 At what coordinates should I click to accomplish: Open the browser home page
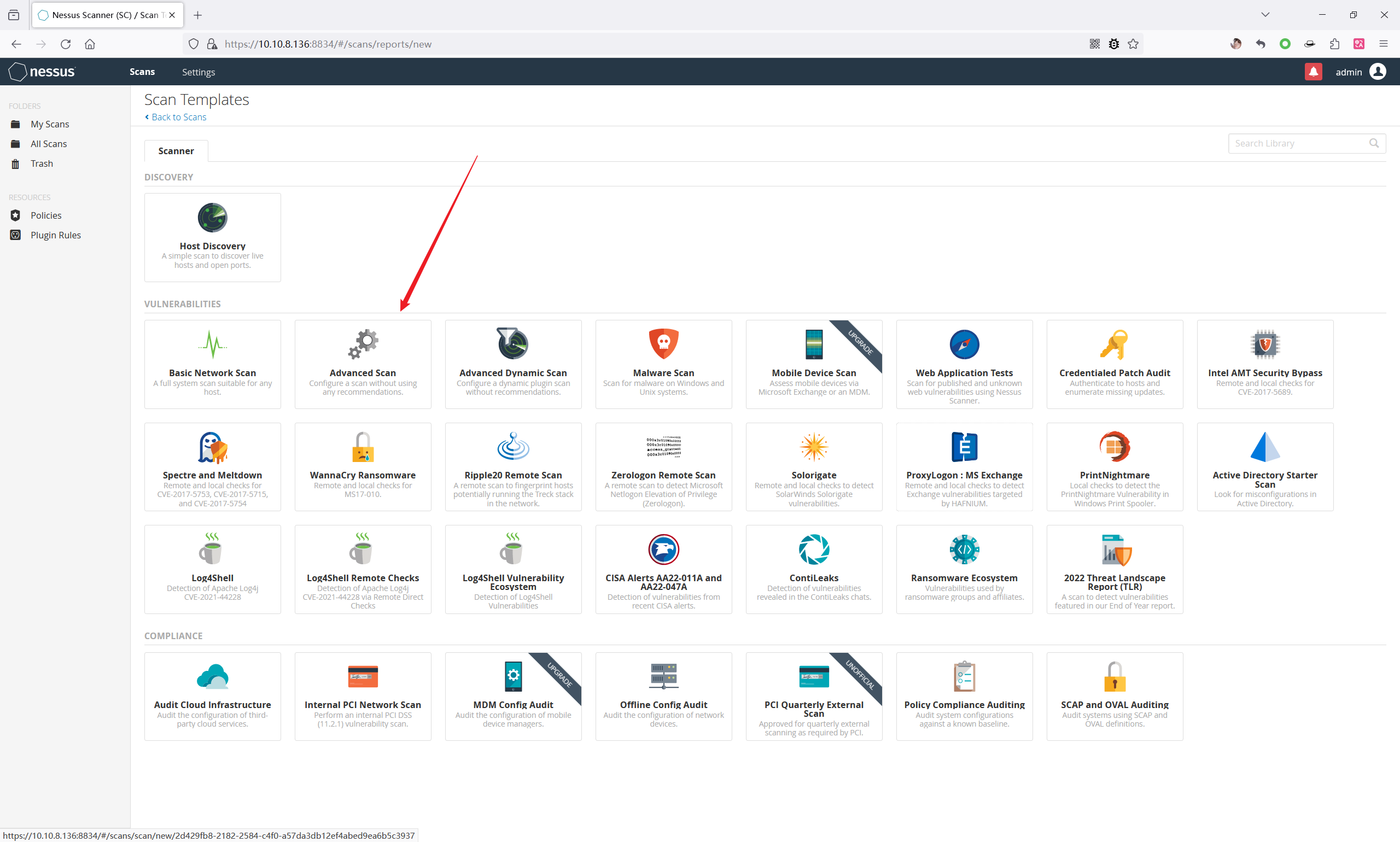click(x=90, y=44)
